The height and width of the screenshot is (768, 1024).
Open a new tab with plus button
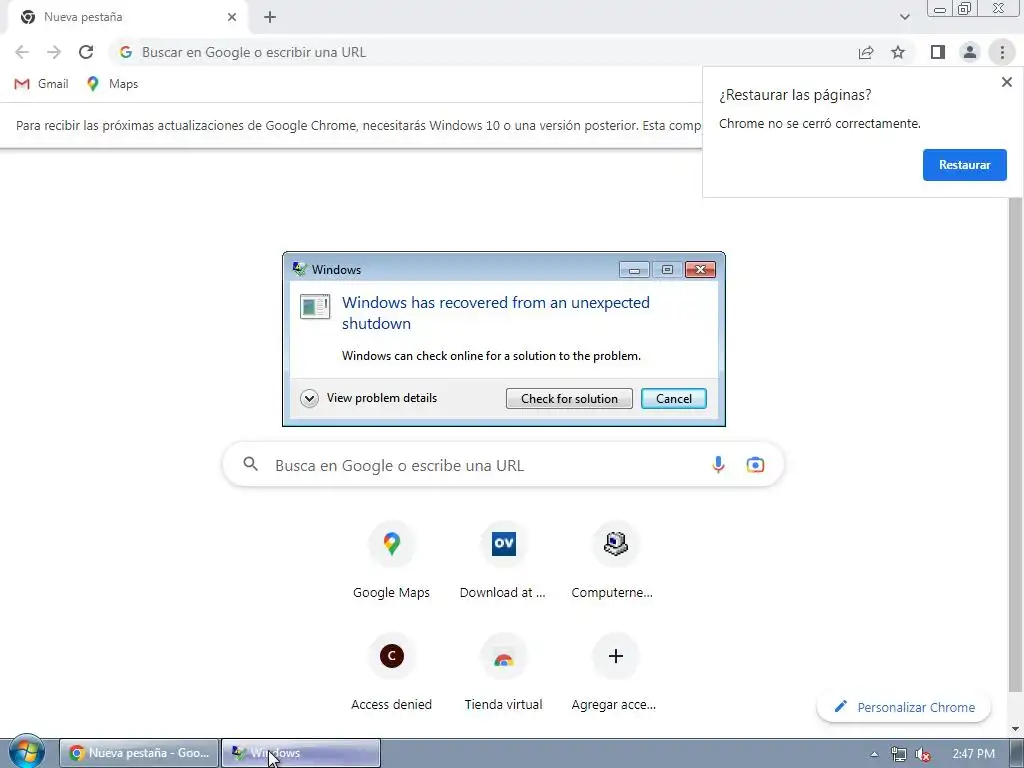[270, 18]
